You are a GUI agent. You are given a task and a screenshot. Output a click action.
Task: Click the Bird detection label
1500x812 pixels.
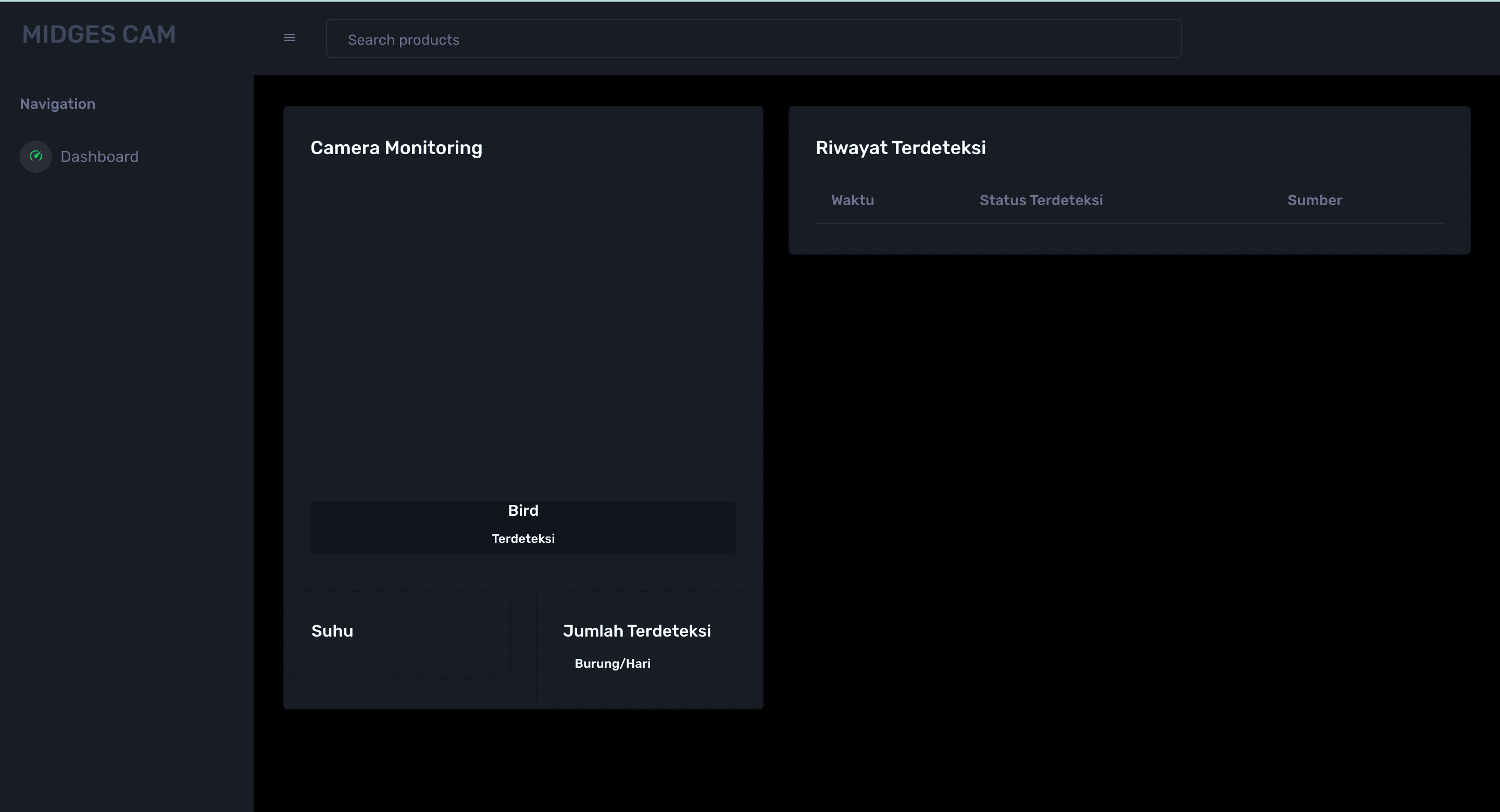point(523,511)
